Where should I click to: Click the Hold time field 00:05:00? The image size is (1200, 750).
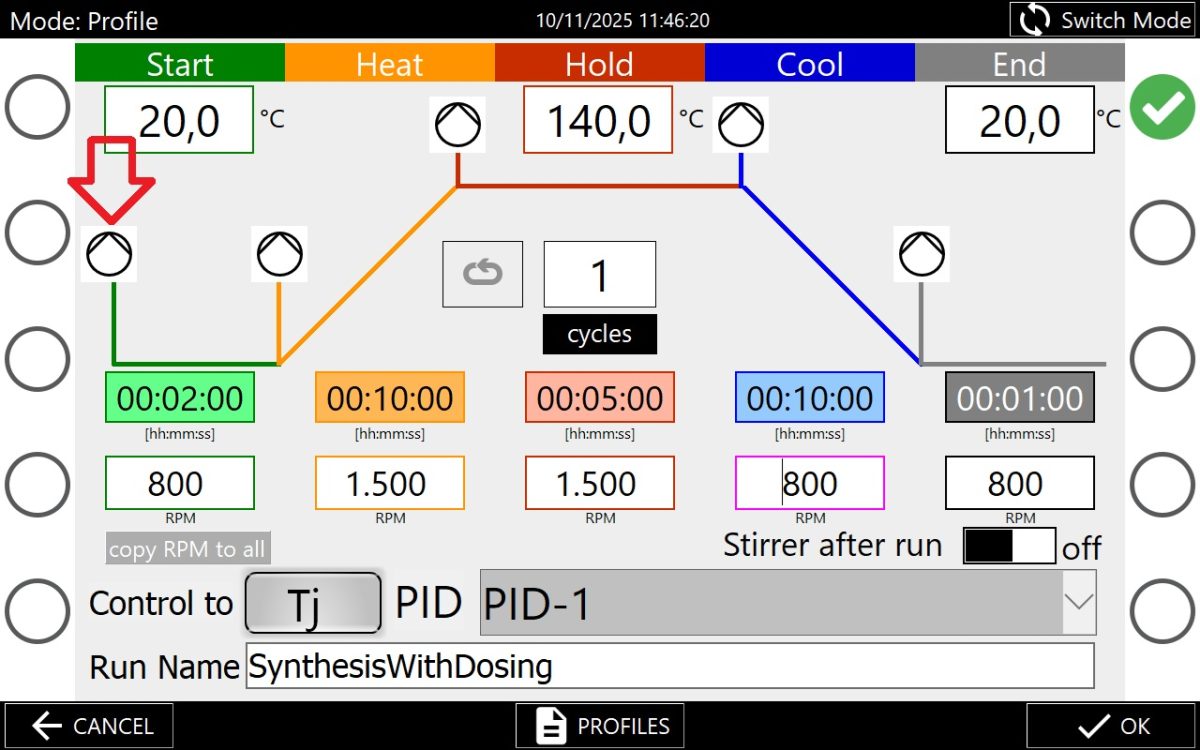[x=600, y=398]
